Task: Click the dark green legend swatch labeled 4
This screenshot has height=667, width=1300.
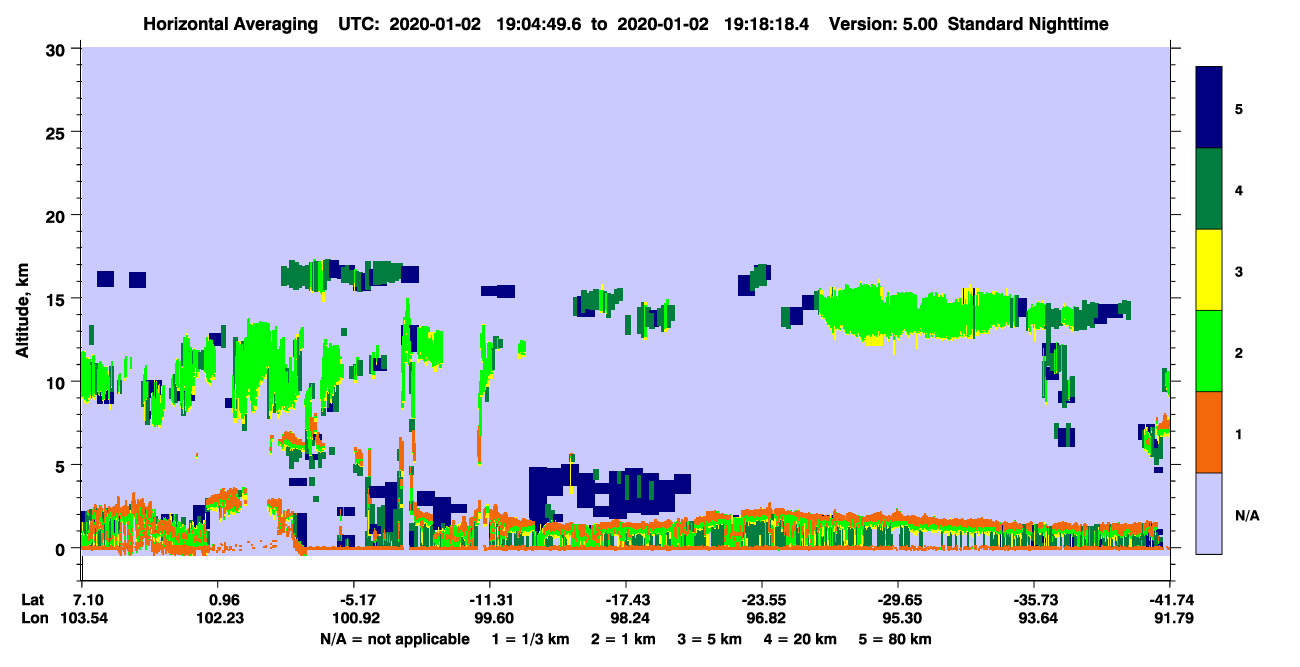Action: tap(1209, 189)
